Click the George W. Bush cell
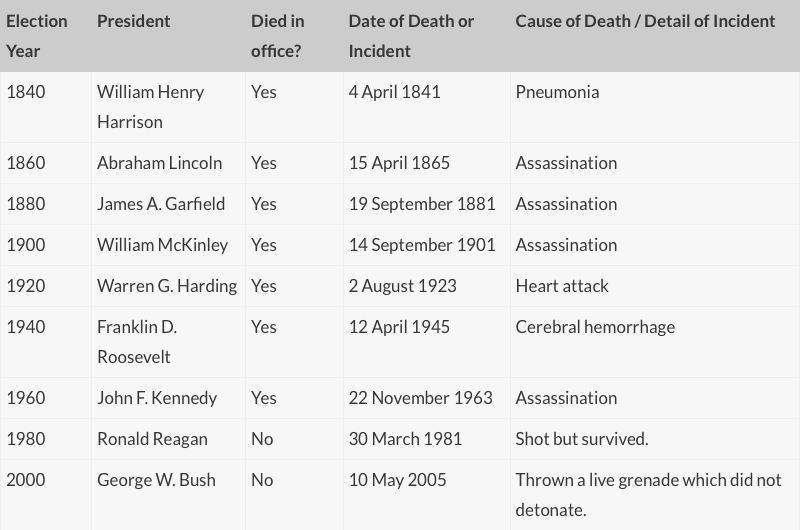Viewport: 800px width, 530px height. 155,480
